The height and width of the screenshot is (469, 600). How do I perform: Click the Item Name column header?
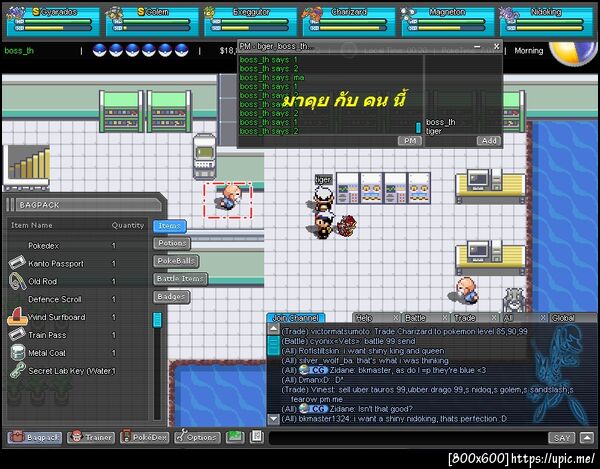click(x=32, y=225)
